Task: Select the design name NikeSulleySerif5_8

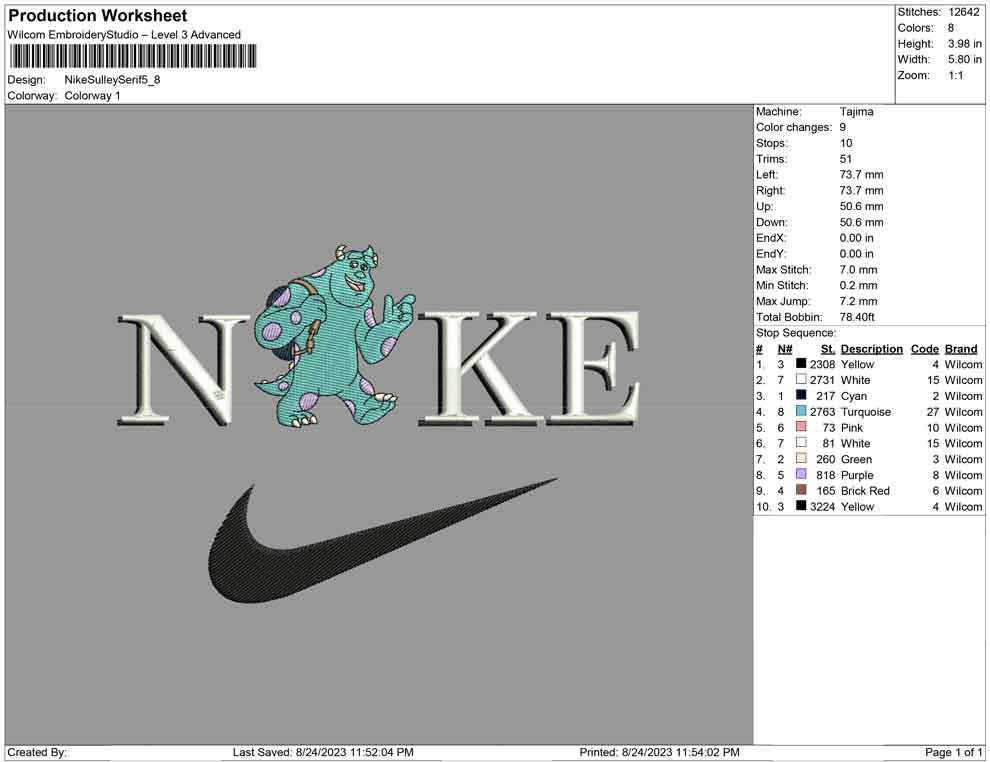Action: point(112,80)
